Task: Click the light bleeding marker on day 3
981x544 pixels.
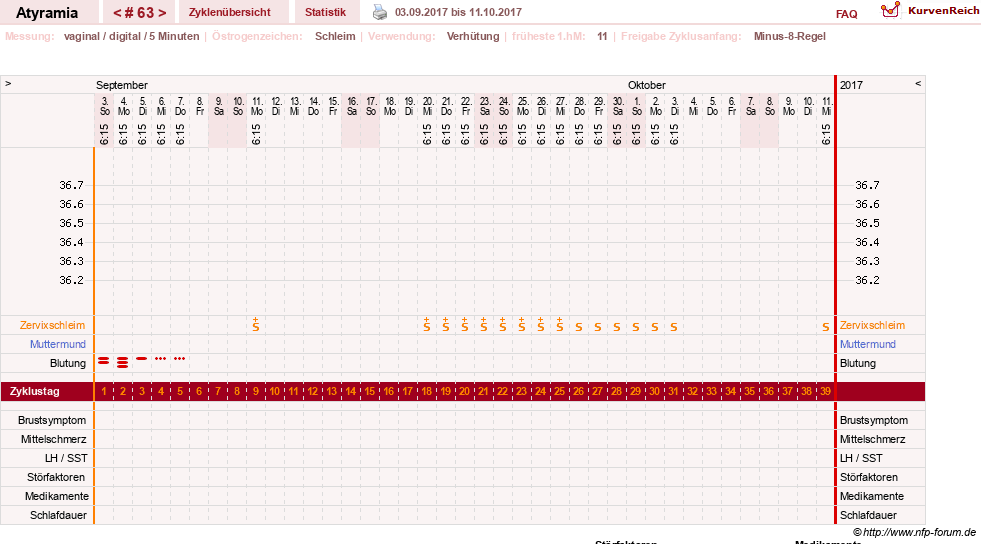Action: [x=142, y=358]
